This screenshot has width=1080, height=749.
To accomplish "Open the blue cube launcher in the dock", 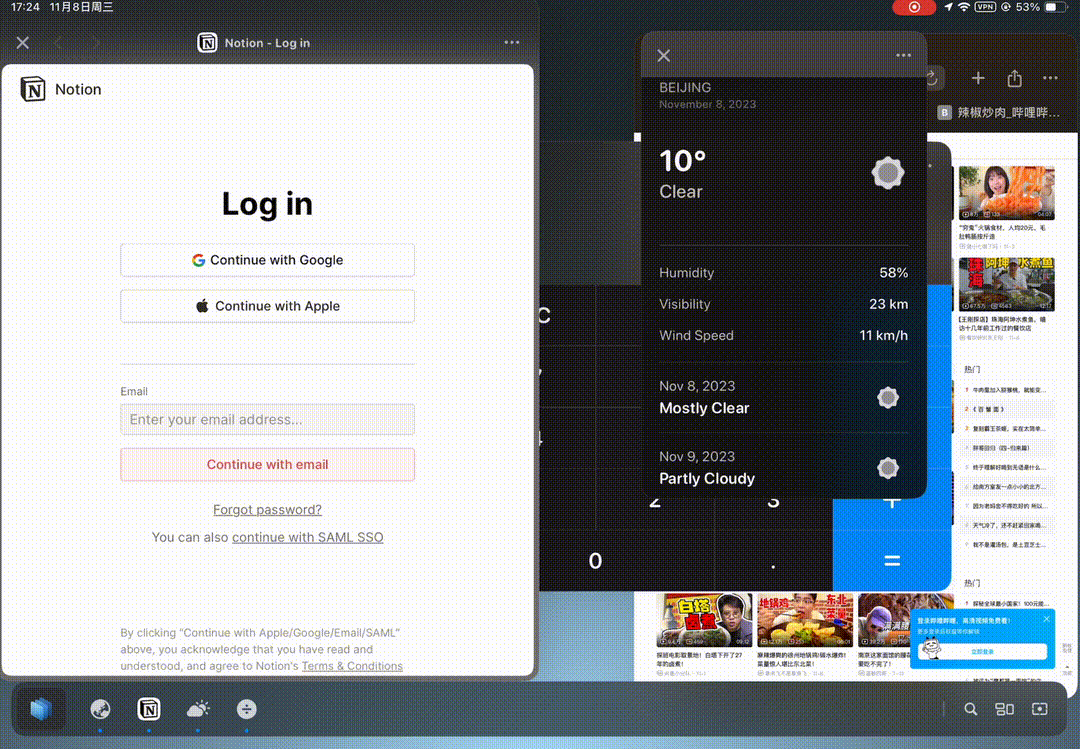I will [x=41, y=709].
